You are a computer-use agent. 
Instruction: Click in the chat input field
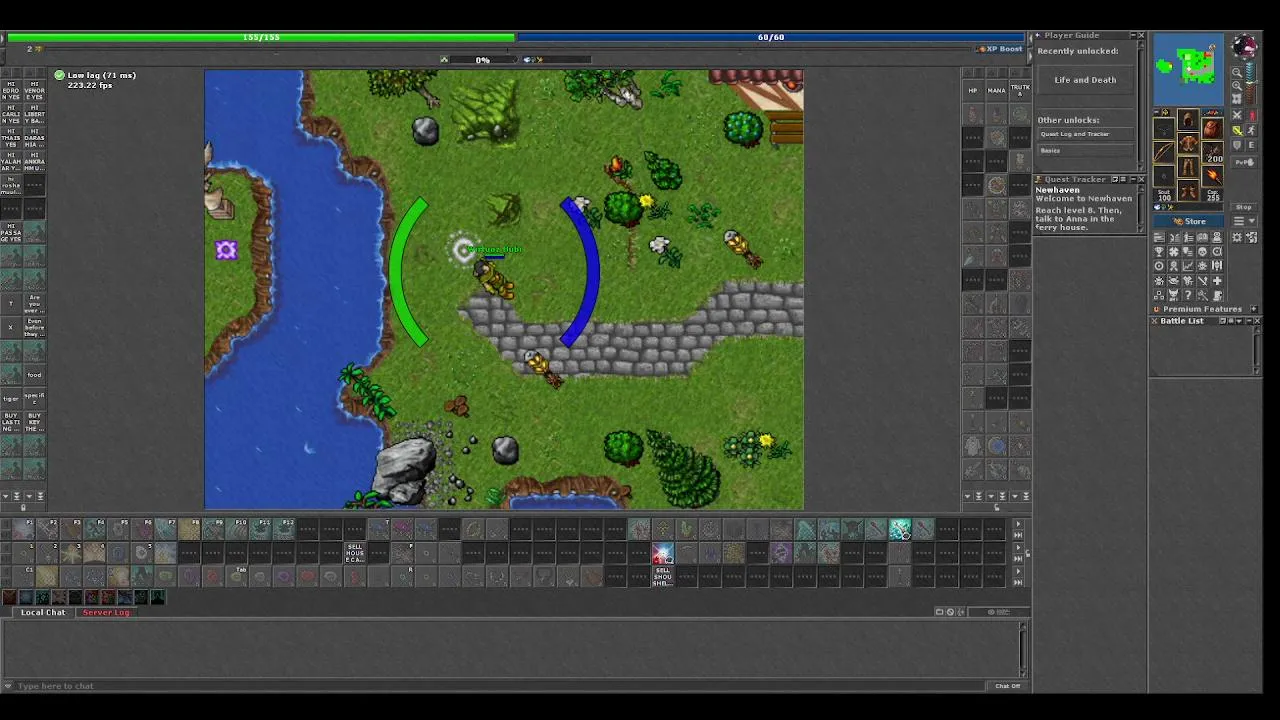[x=500, y=686]
